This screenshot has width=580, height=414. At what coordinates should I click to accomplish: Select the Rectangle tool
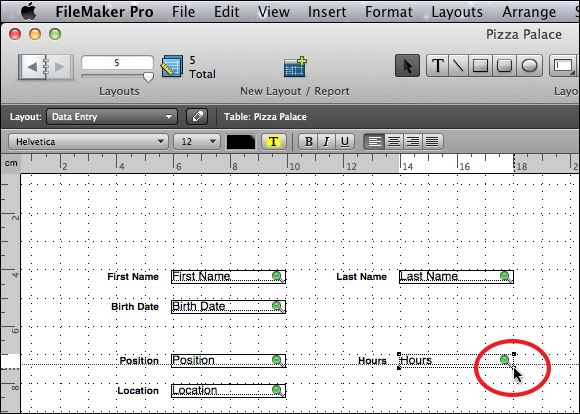click(480, 66)
